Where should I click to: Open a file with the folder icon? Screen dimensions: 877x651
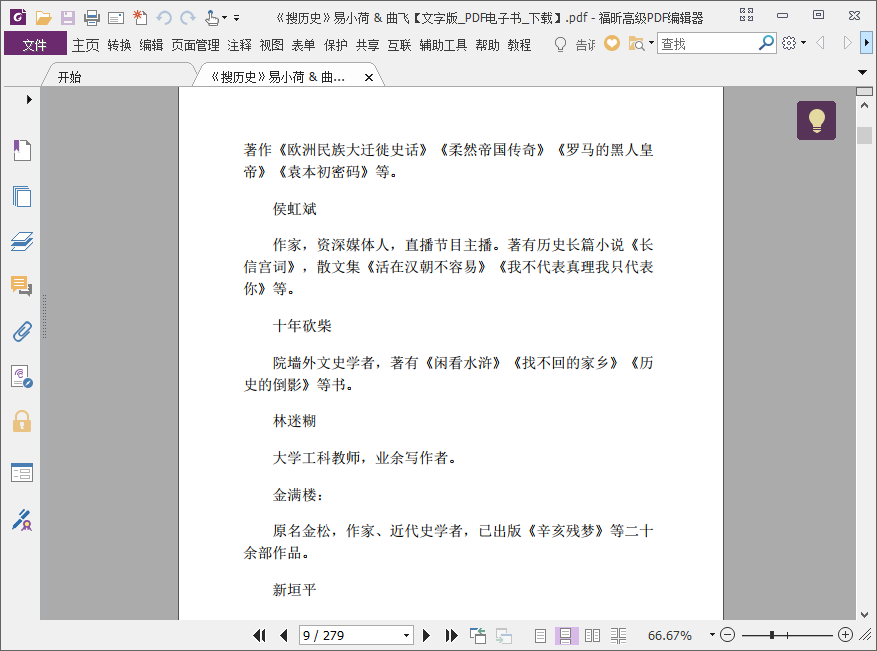[x=44, y=18]
